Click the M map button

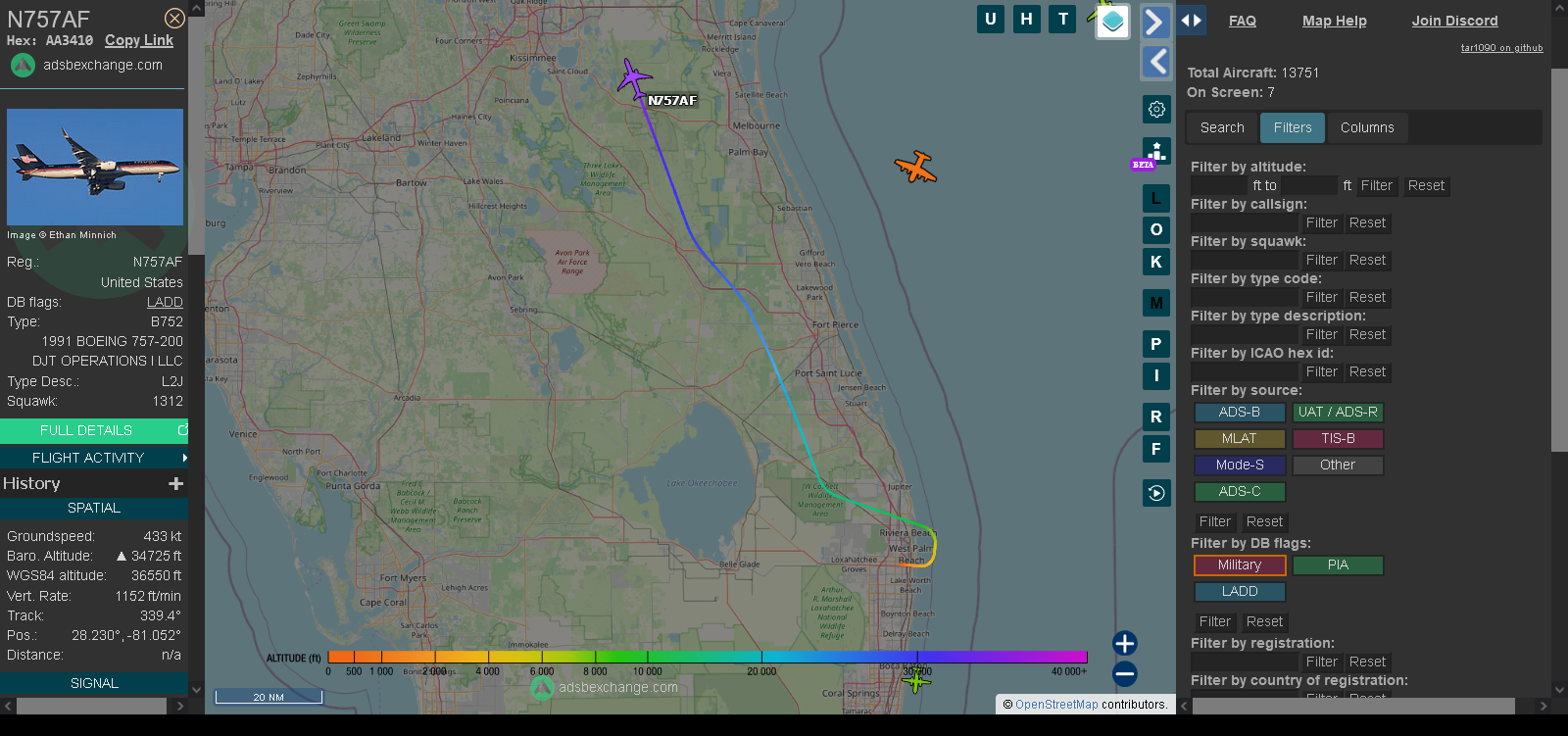point(1156,303)
